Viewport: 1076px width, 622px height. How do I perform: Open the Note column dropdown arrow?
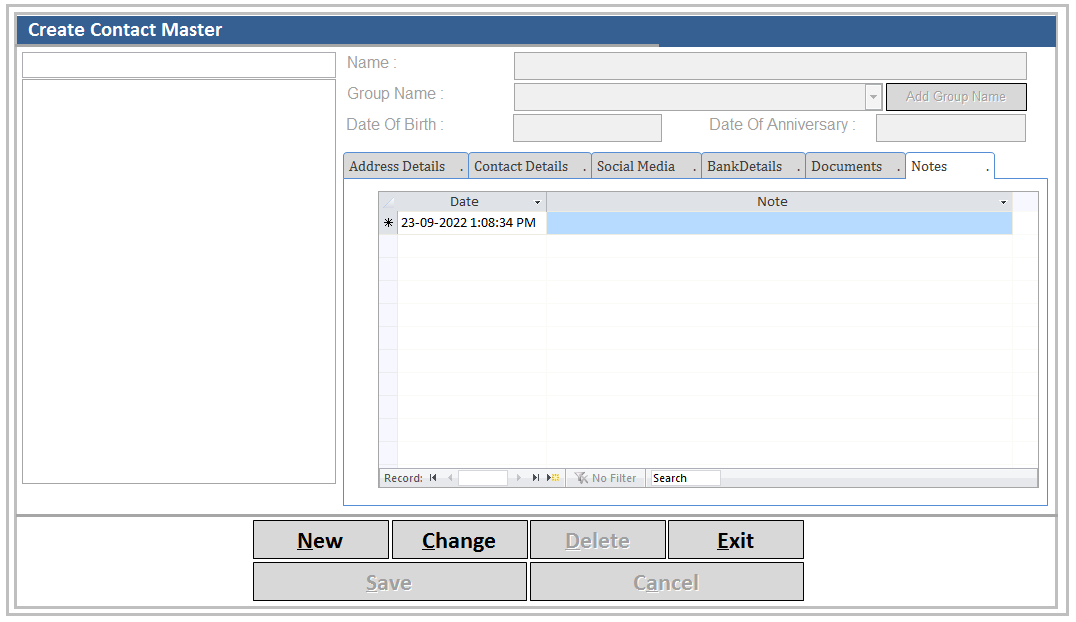(1003, 203)
